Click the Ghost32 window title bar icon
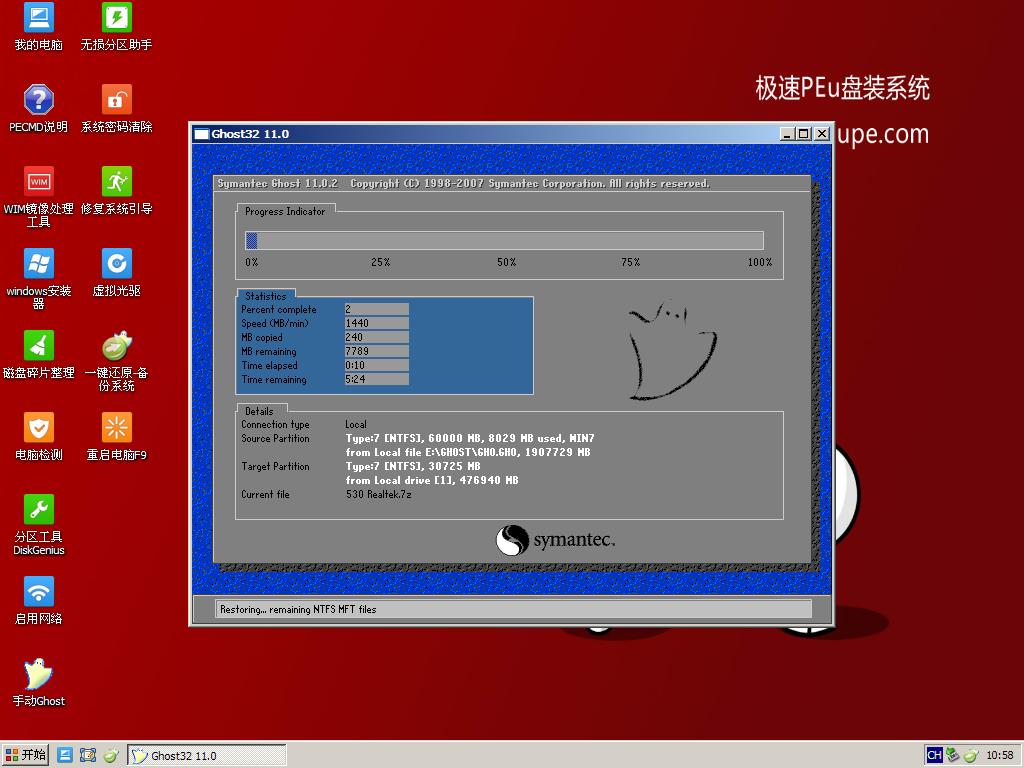This screenshot has width=1024, height=768. [x=202, y=134]
